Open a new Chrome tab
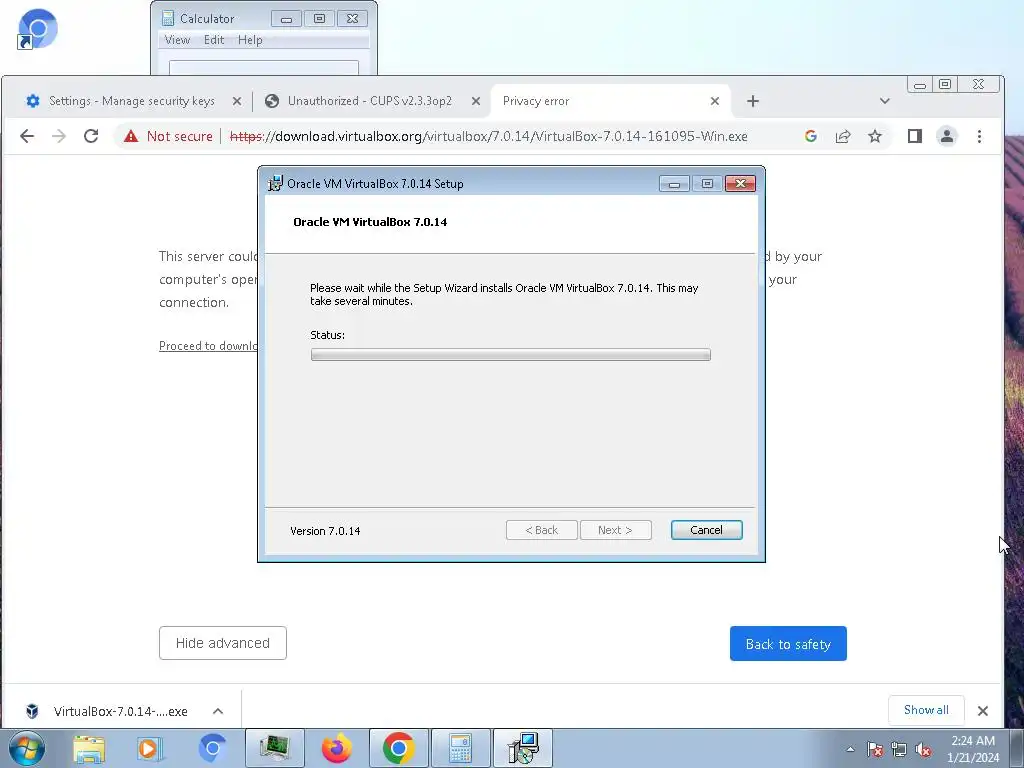Viewport: 1024px width, 768px height. pos(752,101)
